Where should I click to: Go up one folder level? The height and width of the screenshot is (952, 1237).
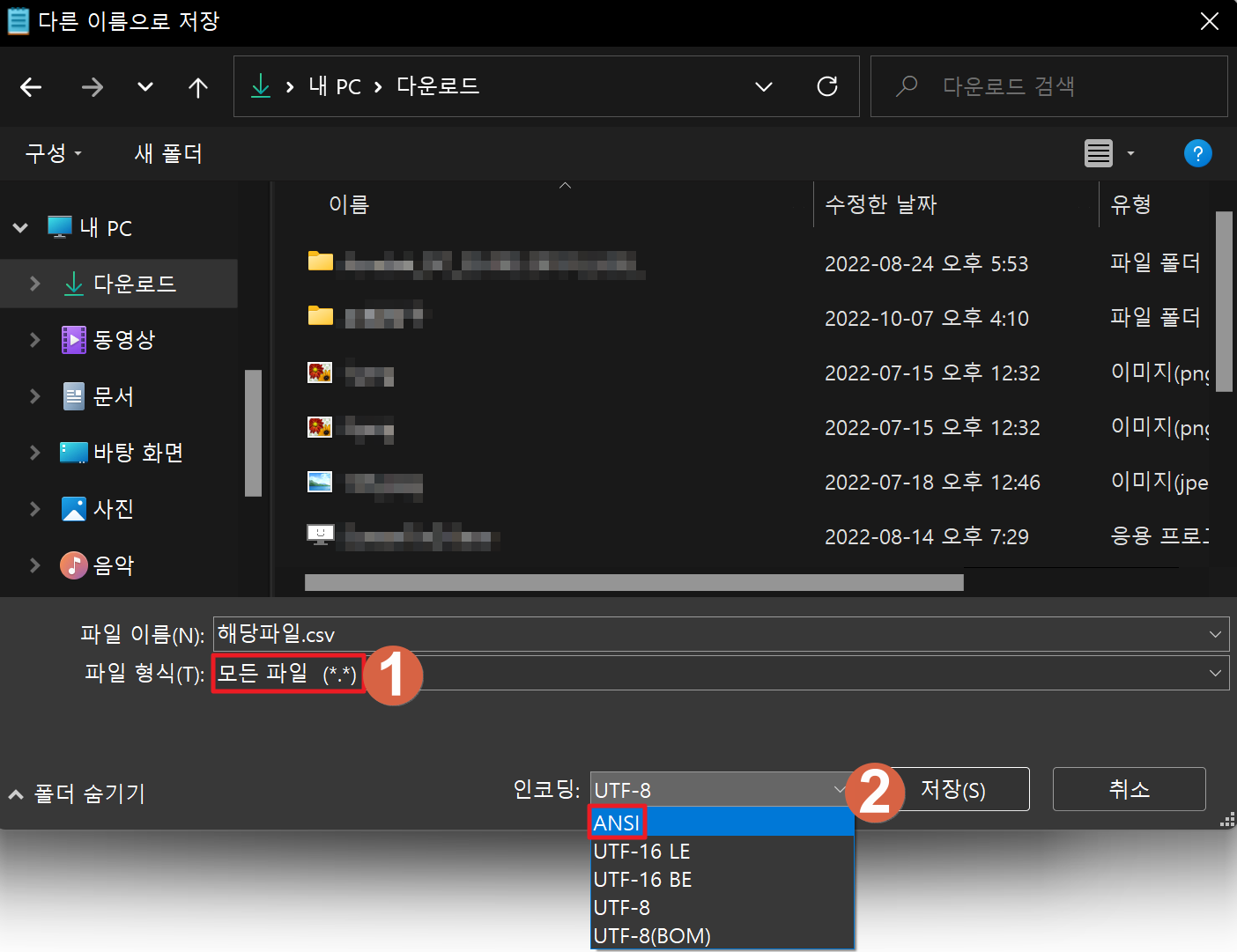click(x=198, y=87)
